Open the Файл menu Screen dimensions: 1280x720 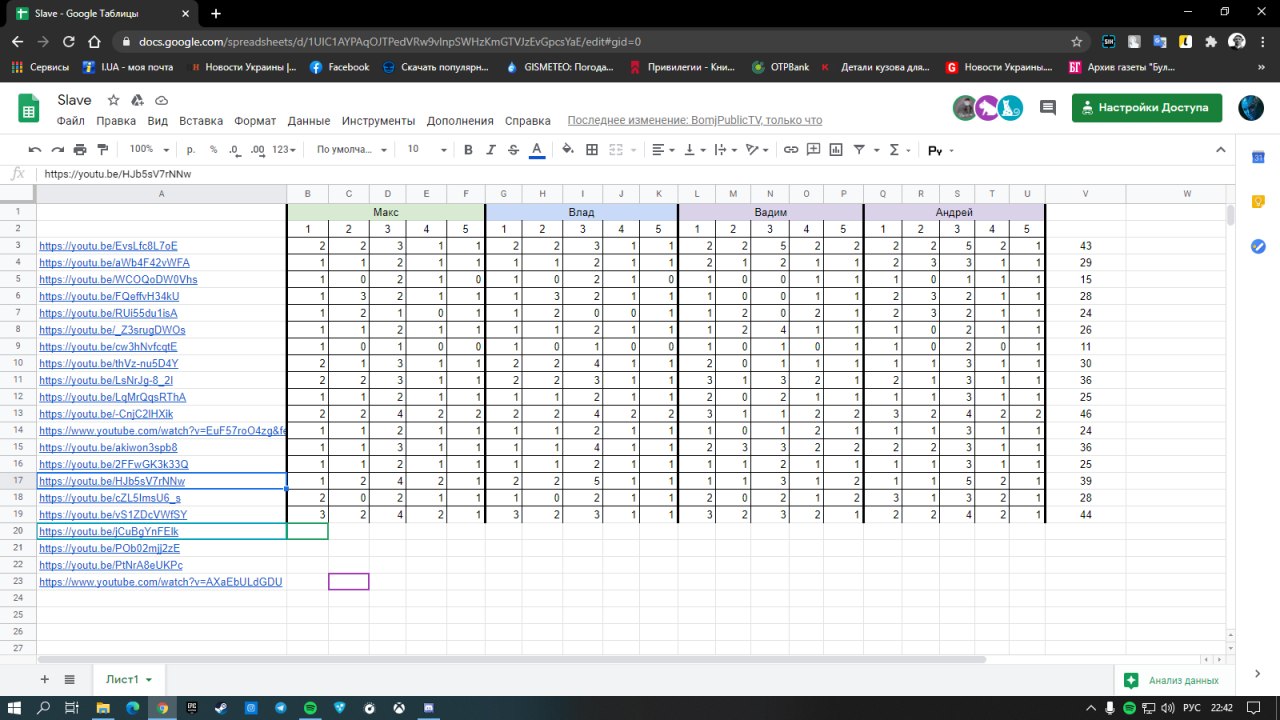tap(71, 121)
